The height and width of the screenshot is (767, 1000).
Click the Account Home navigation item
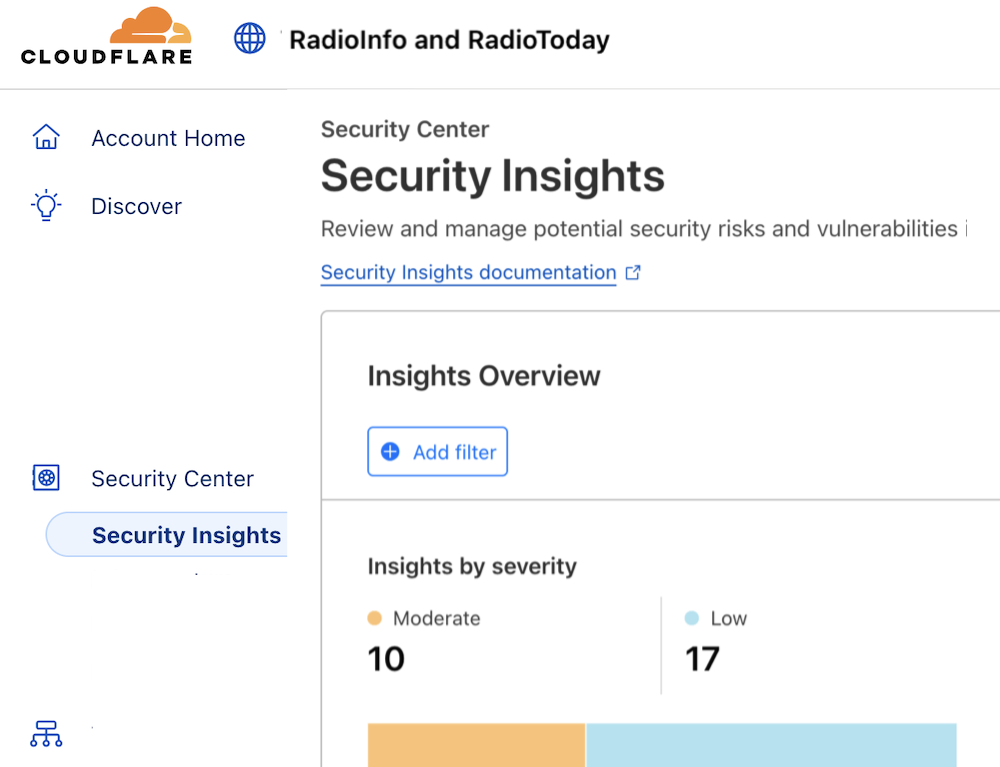[167, 138]
